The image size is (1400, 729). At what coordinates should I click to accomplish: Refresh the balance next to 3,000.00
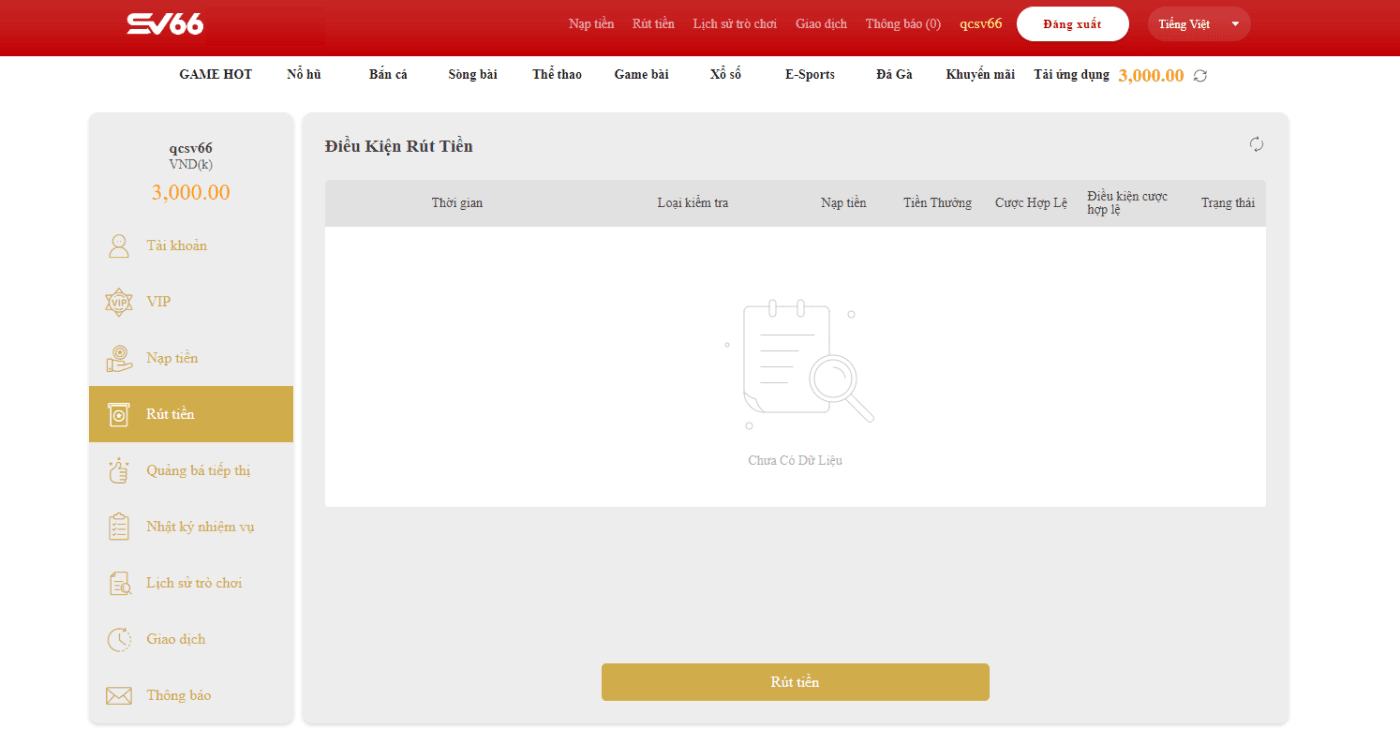click(x=1200, y=76)
